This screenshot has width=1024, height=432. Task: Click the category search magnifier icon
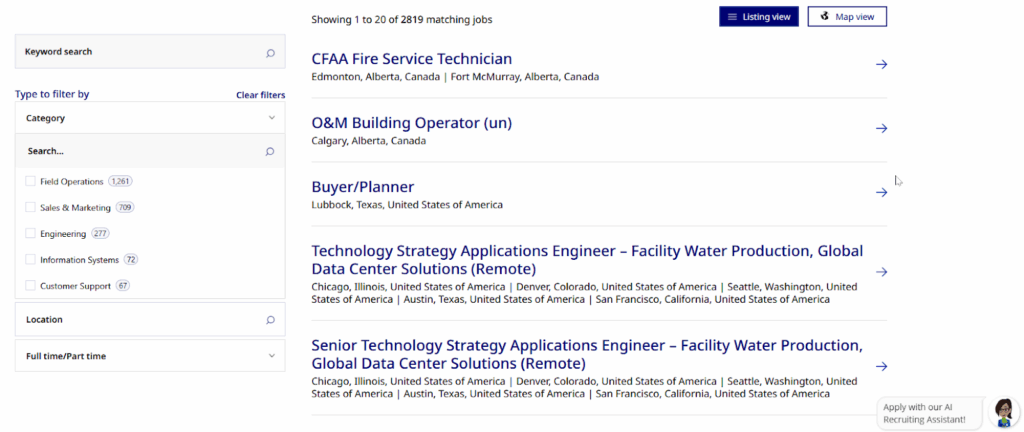pyautogui.click(x=270, y=151)
